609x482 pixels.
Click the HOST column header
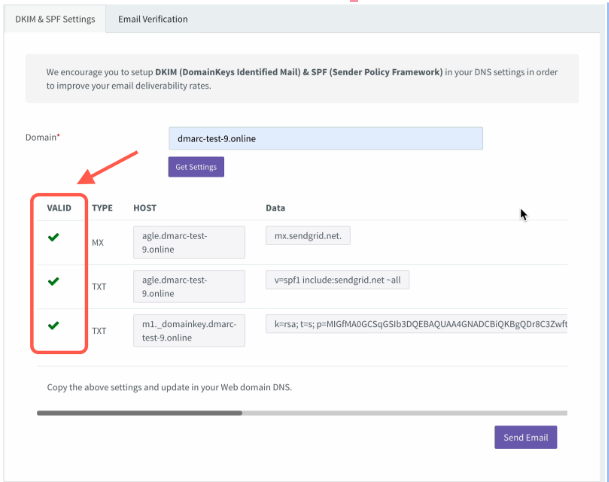pyautogui.click(x=145, y=208)
